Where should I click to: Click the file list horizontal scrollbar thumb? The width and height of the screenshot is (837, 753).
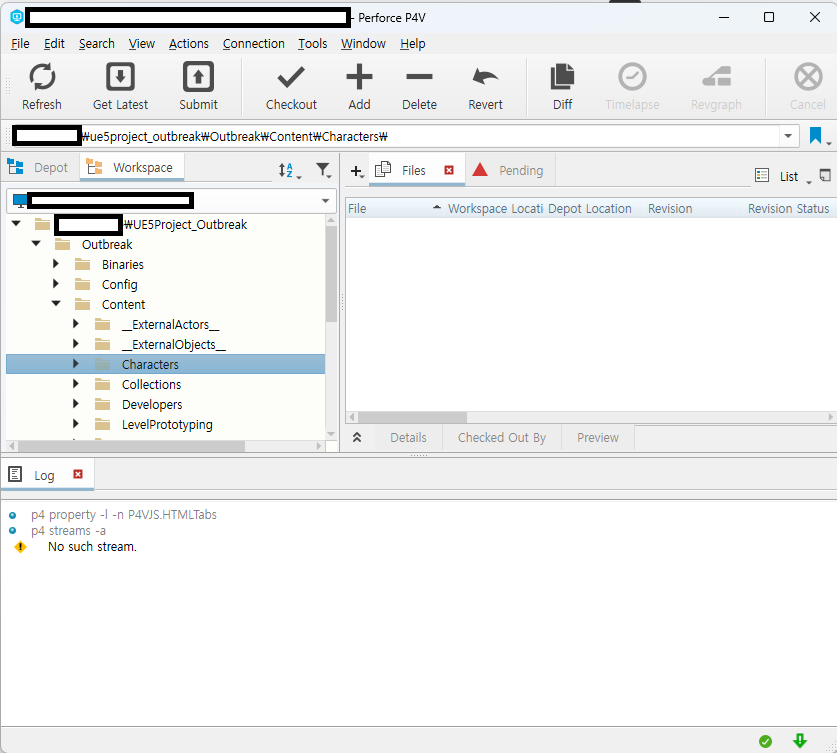[x=412, y=417]
